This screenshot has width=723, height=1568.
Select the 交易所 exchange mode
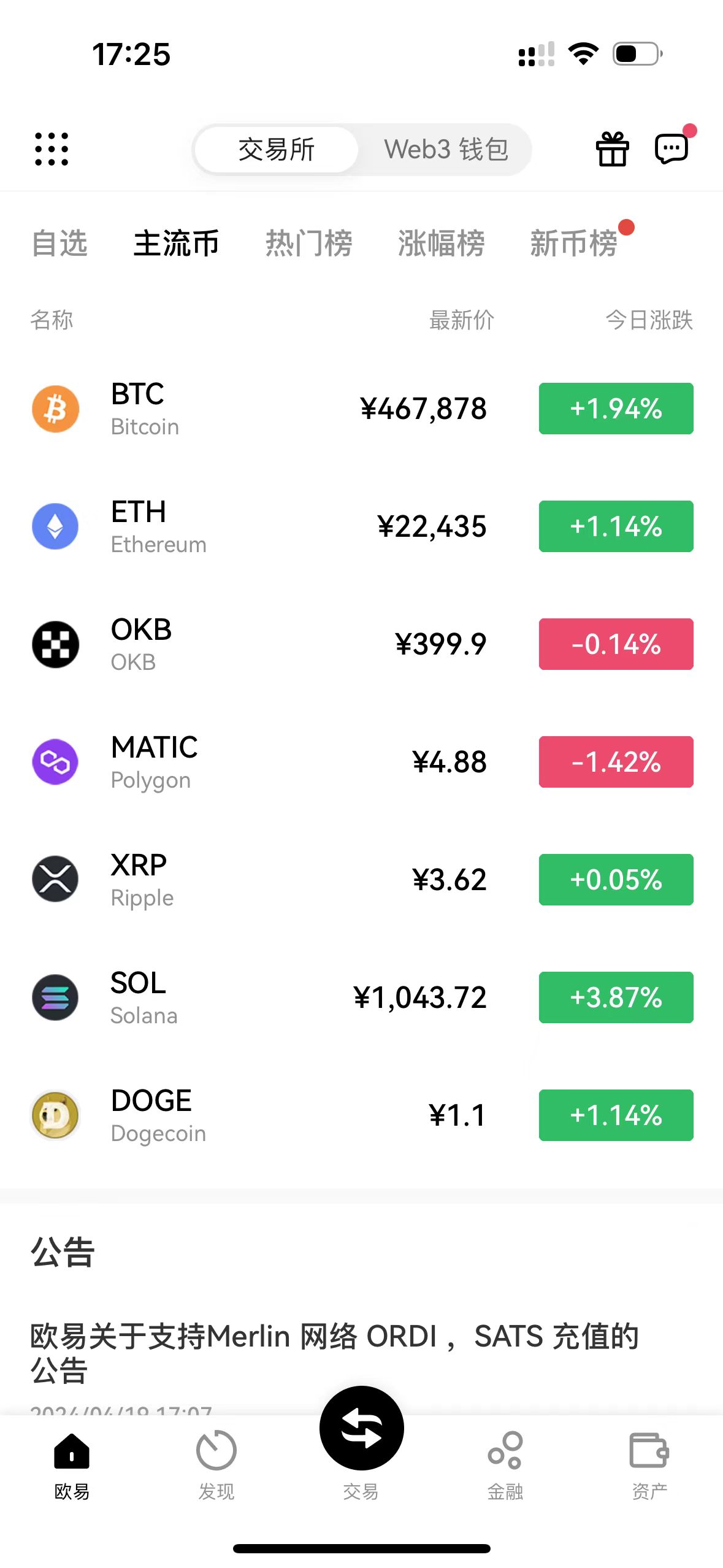(277, 149)
